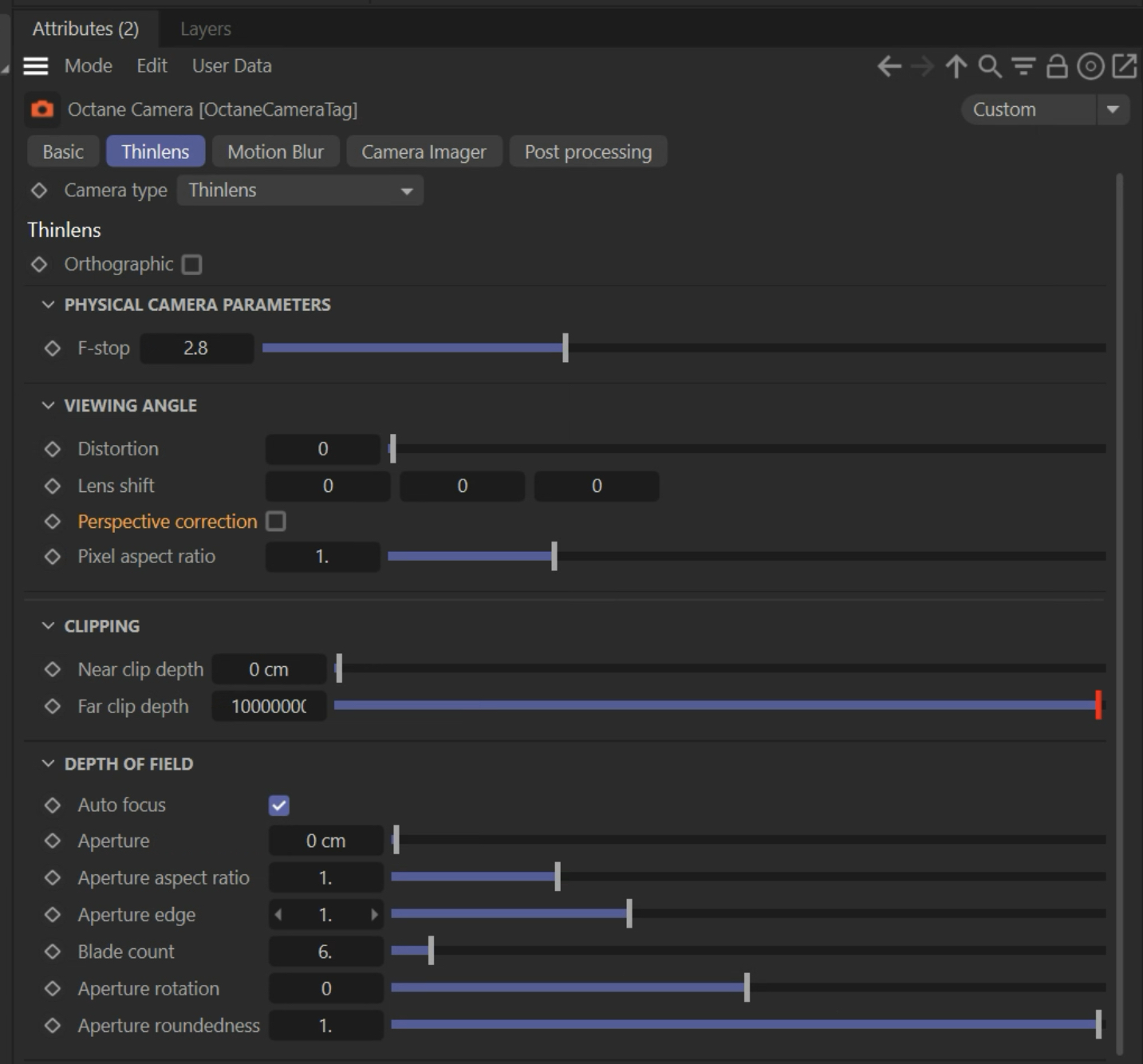The height and width of the screenshot is (1064, 1143).
Task: Click the up arrow navigation icon
Action: pyautogui.click(x=956, y=66)
